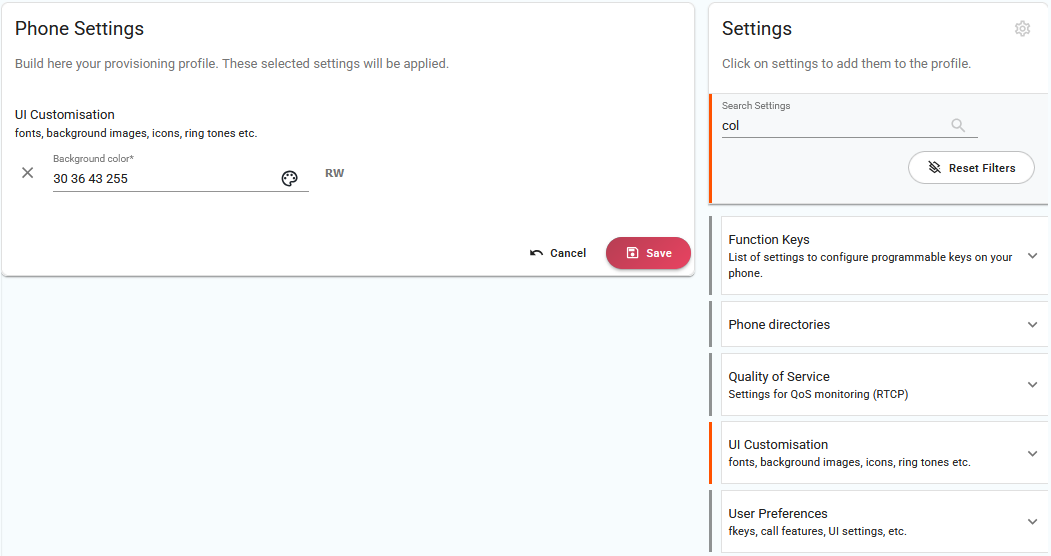Select the Phone directories category title

coord(779,325)
